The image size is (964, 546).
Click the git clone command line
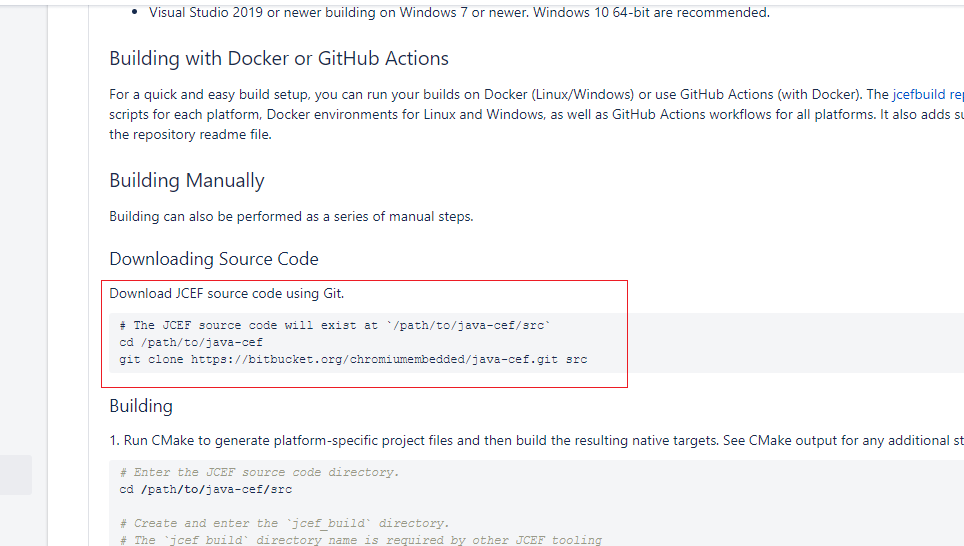tap(353, 359)
